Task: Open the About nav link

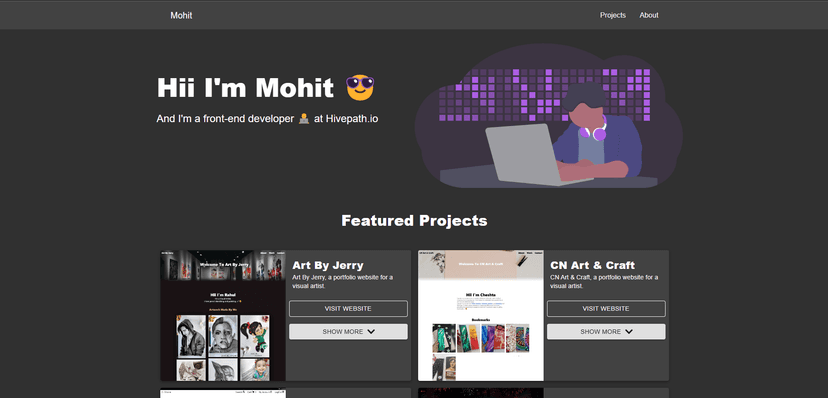Action: 648,15
